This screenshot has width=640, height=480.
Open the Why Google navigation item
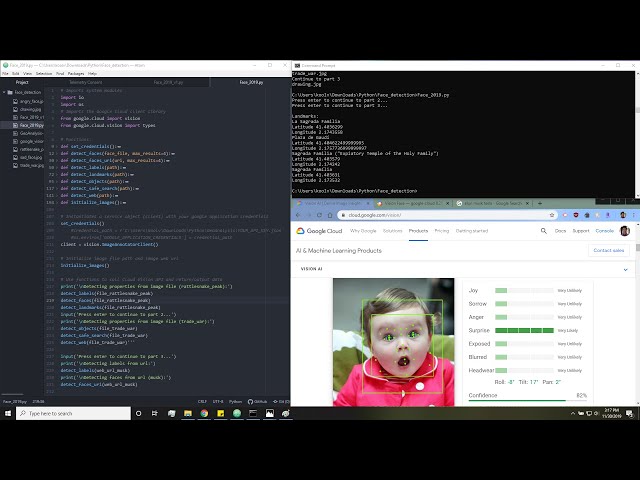[363, 231]
